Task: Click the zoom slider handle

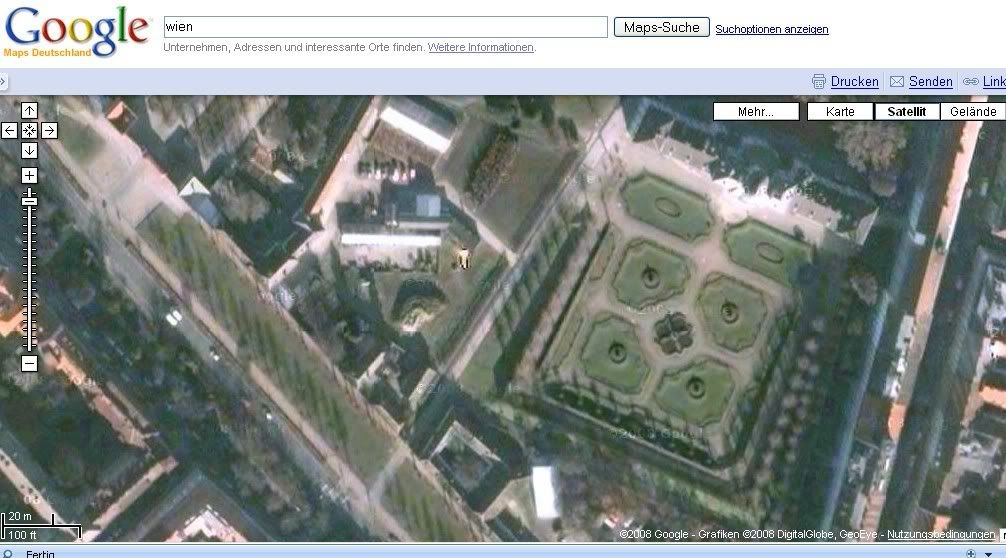Action: point(30,201)
